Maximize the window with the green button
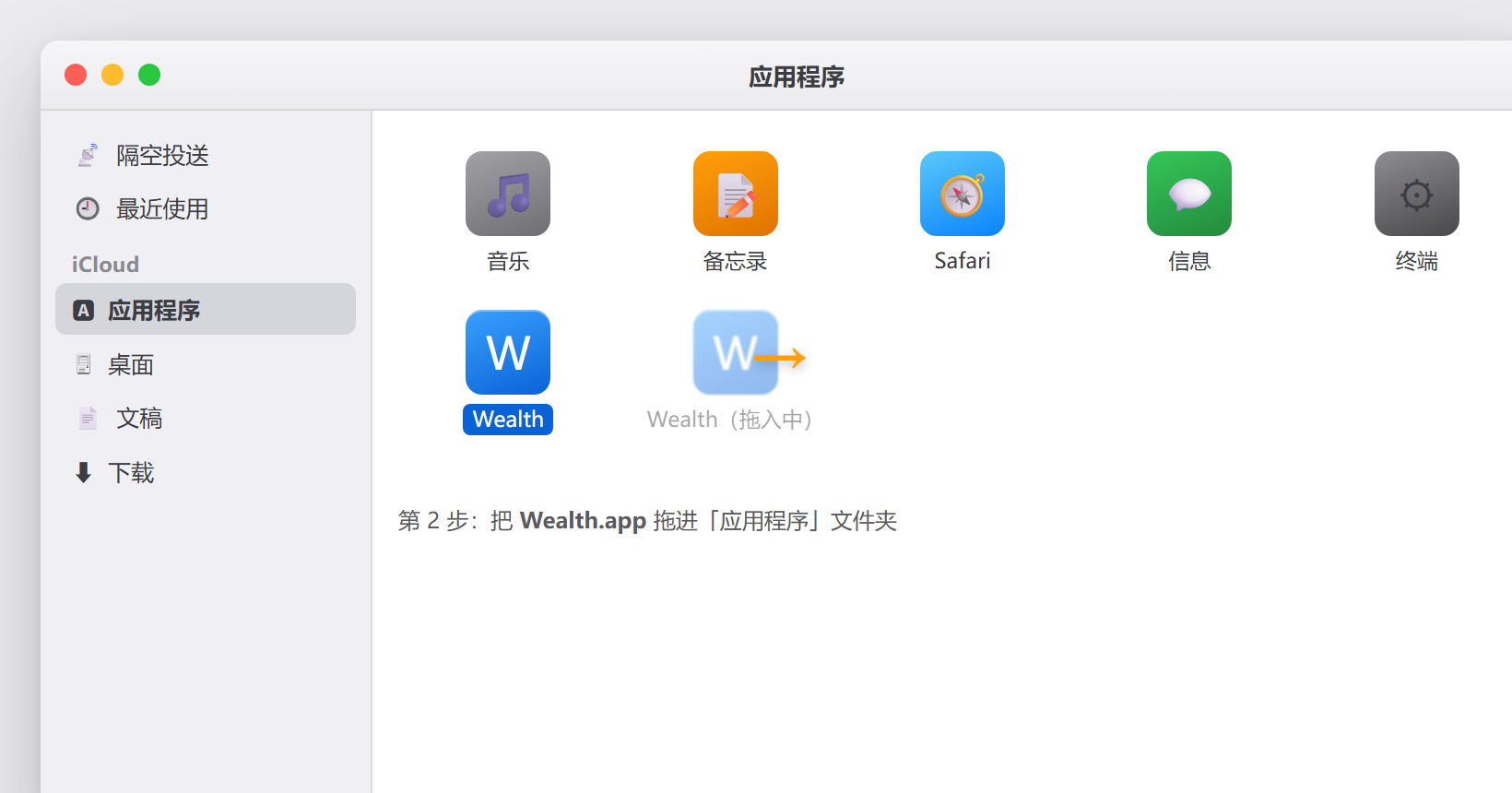 click(149, 75)
